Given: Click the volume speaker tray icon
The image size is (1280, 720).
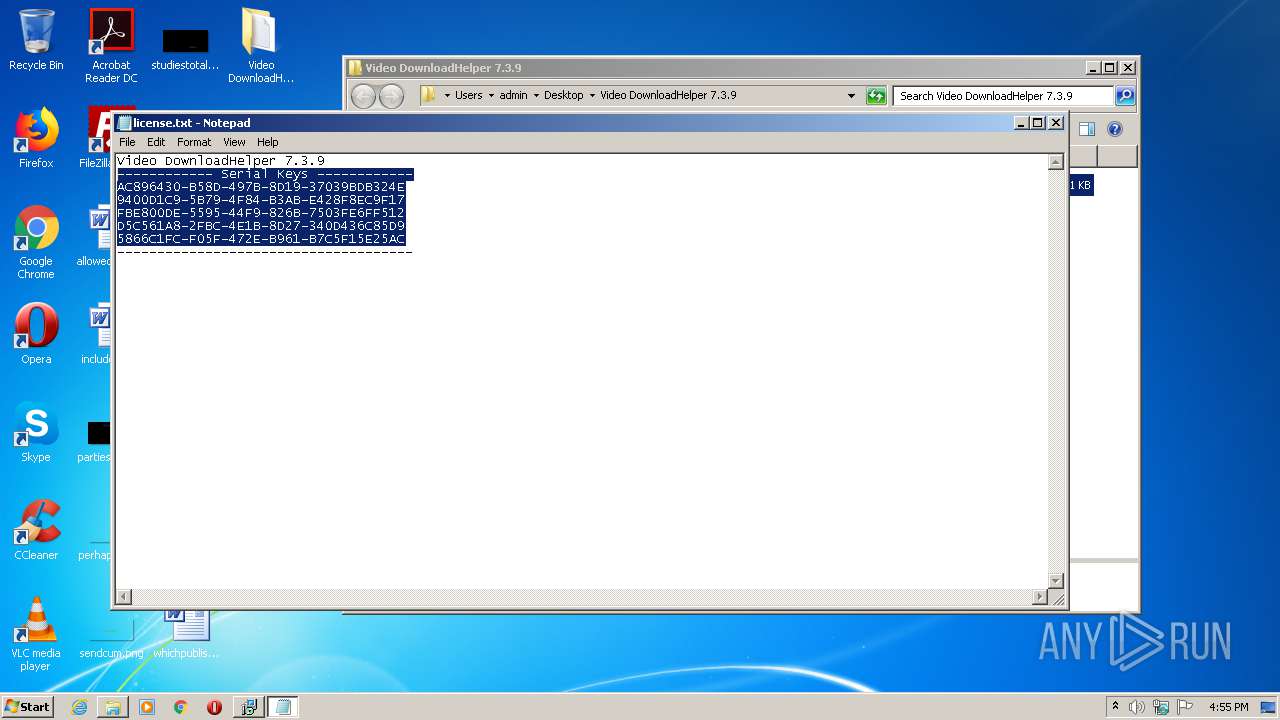Looking at the screenshot, I should (1137, 707).
